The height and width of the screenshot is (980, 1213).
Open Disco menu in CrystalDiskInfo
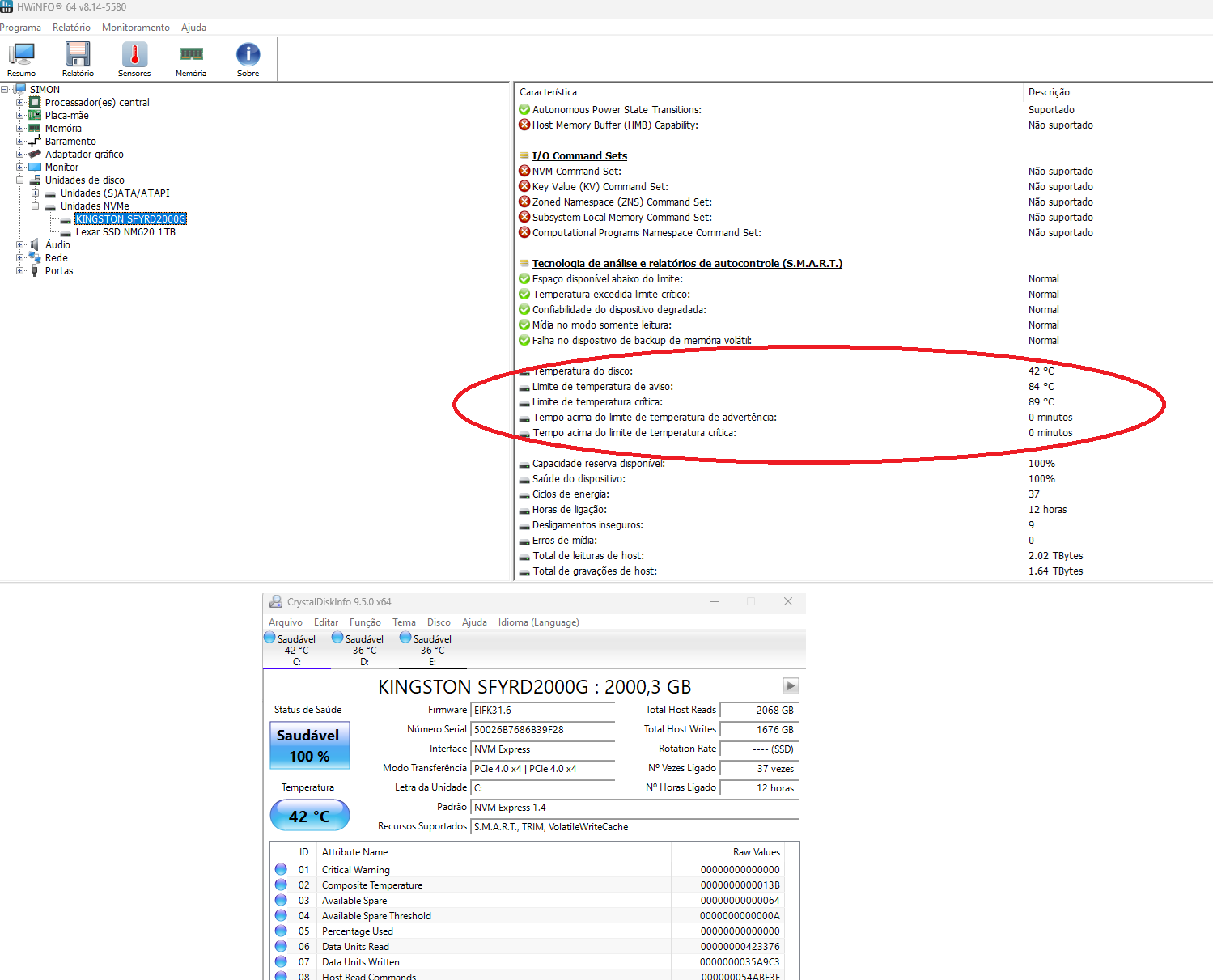pos(439,622)
